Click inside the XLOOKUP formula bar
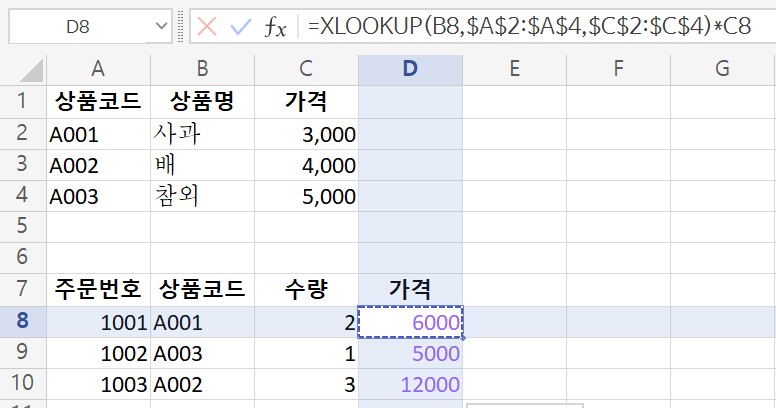 click(x=530, y=26)
